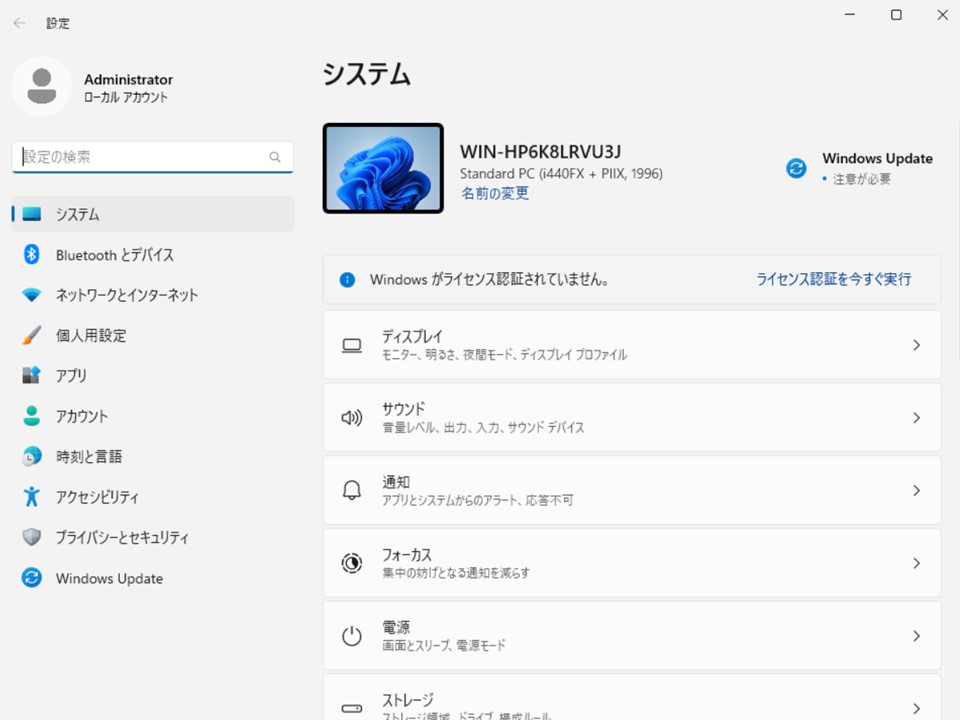This screenshot has width=960, height=720.
Task: Open 時刻と言語 settings
Action: click(x=152, y=456)
